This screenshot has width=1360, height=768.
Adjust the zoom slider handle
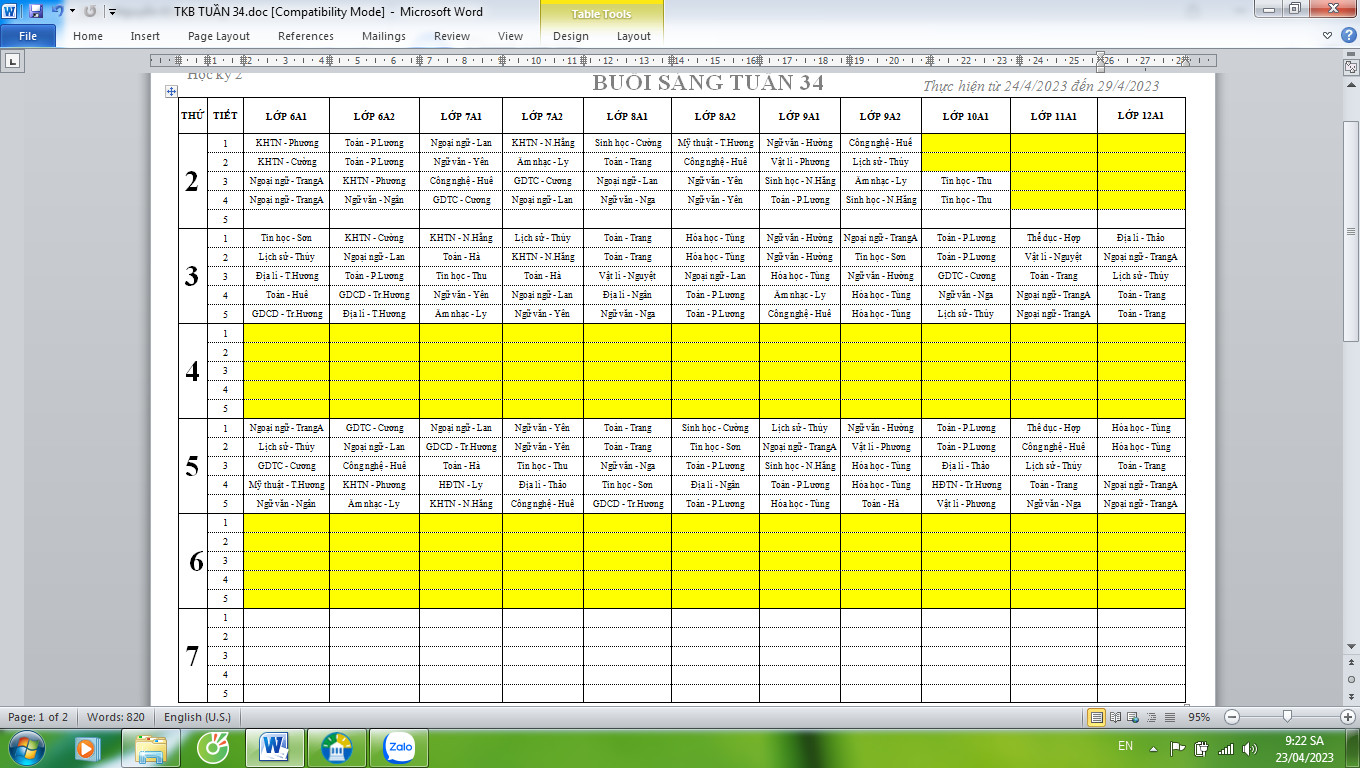tap(1286, 717)
